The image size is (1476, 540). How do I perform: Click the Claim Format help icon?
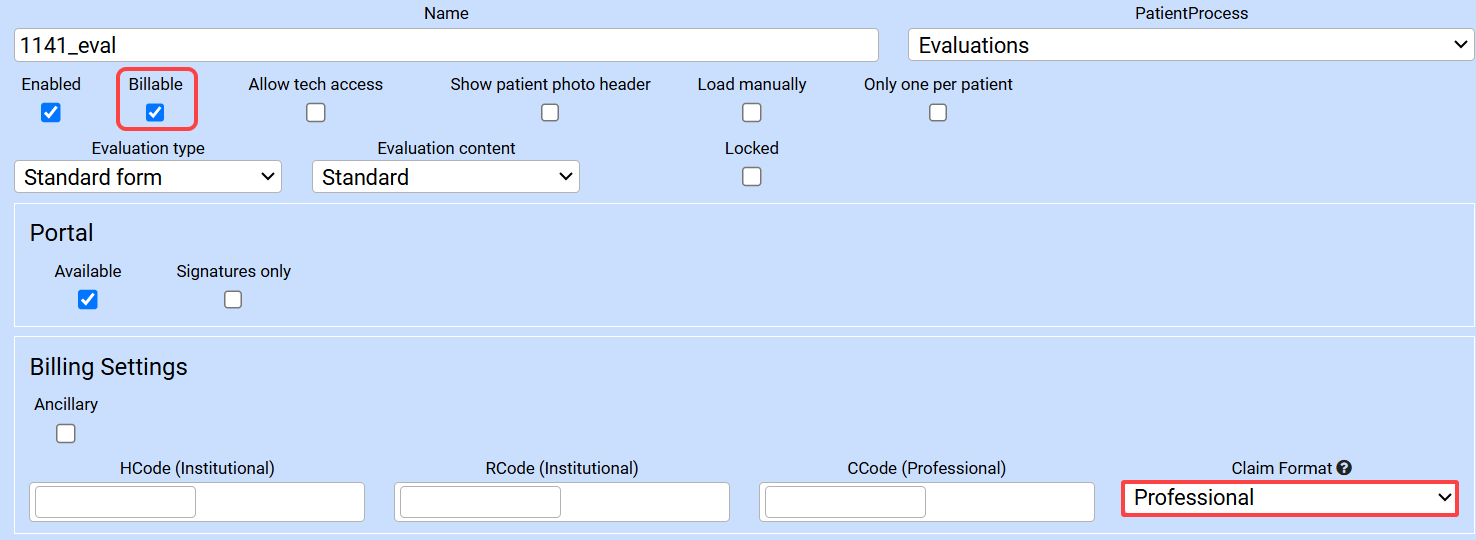(1344, 468)
